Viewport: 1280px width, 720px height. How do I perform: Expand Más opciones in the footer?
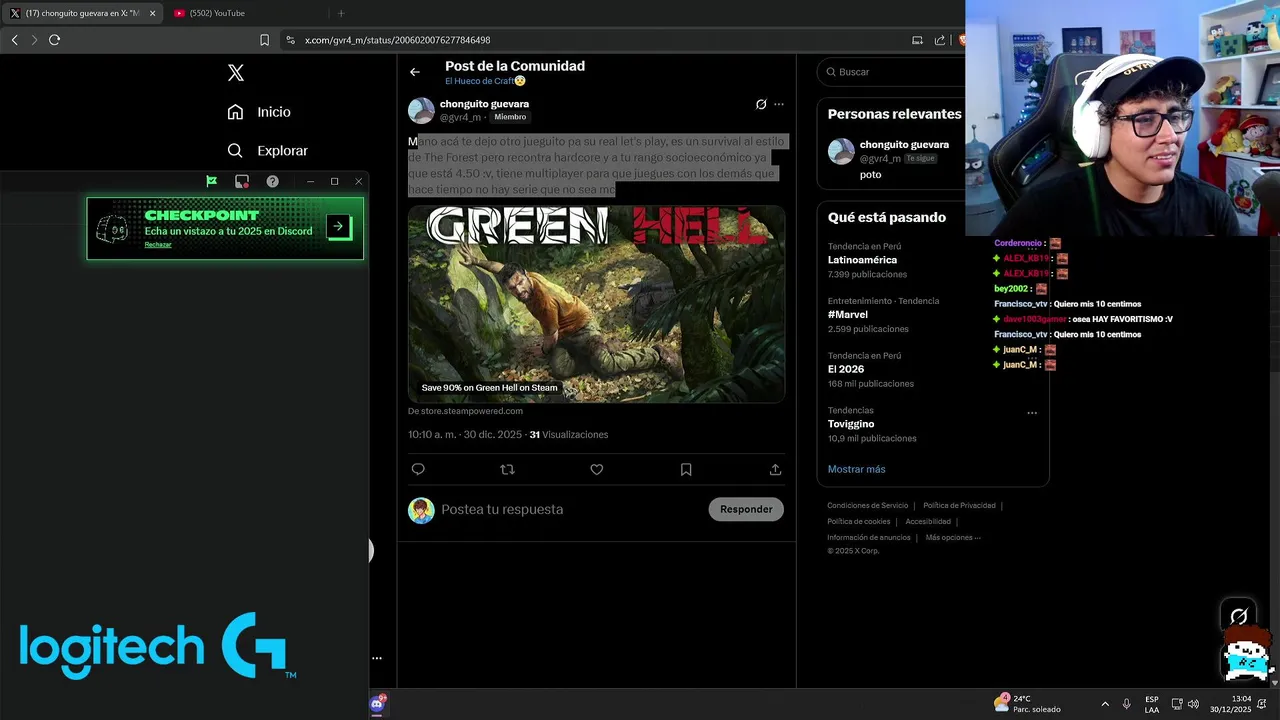(x=953, y=538)
